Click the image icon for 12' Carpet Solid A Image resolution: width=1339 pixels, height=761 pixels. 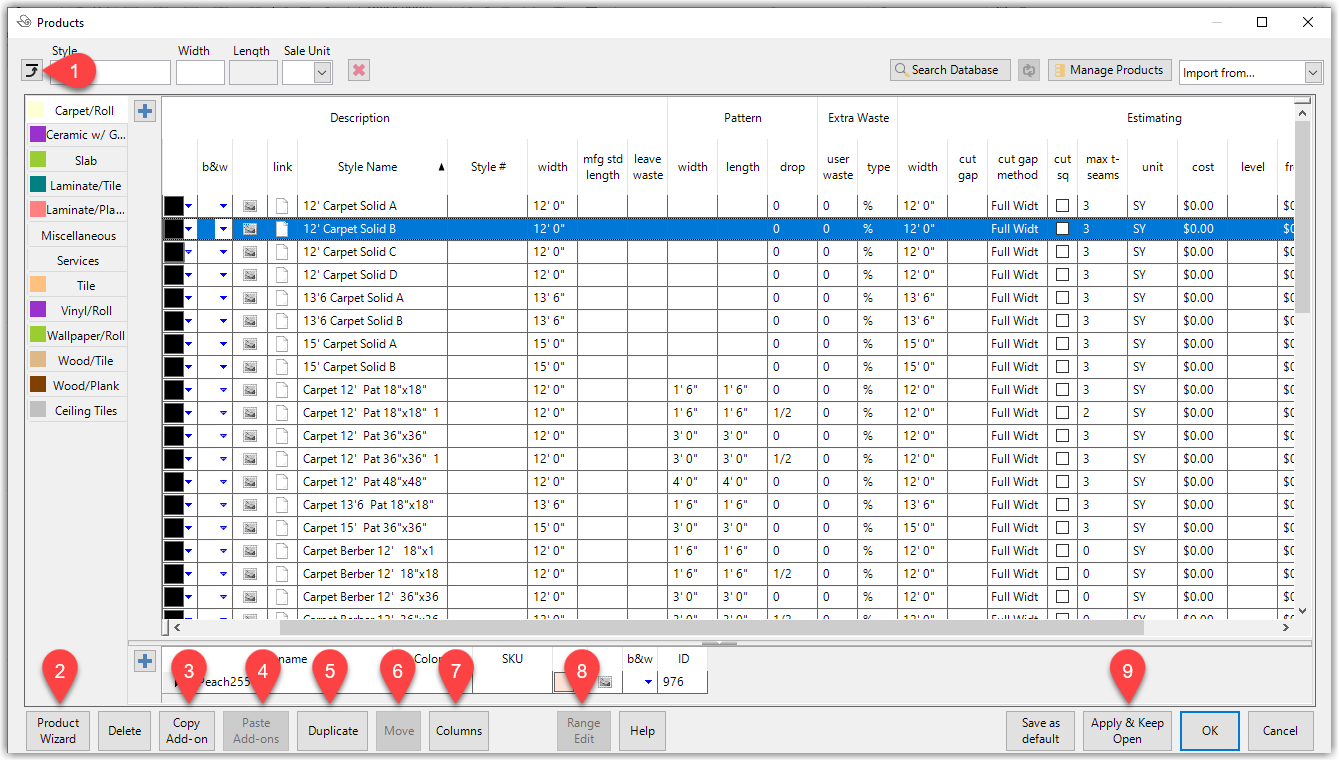coord(250,206)
